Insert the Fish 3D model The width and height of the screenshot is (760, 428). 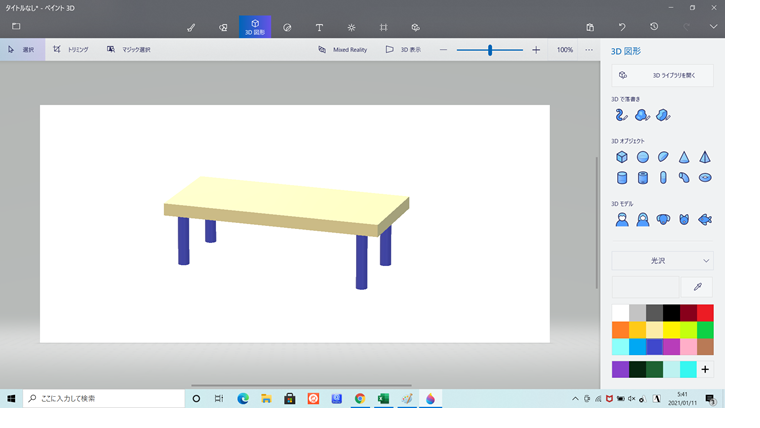click(x=705, y=220)
